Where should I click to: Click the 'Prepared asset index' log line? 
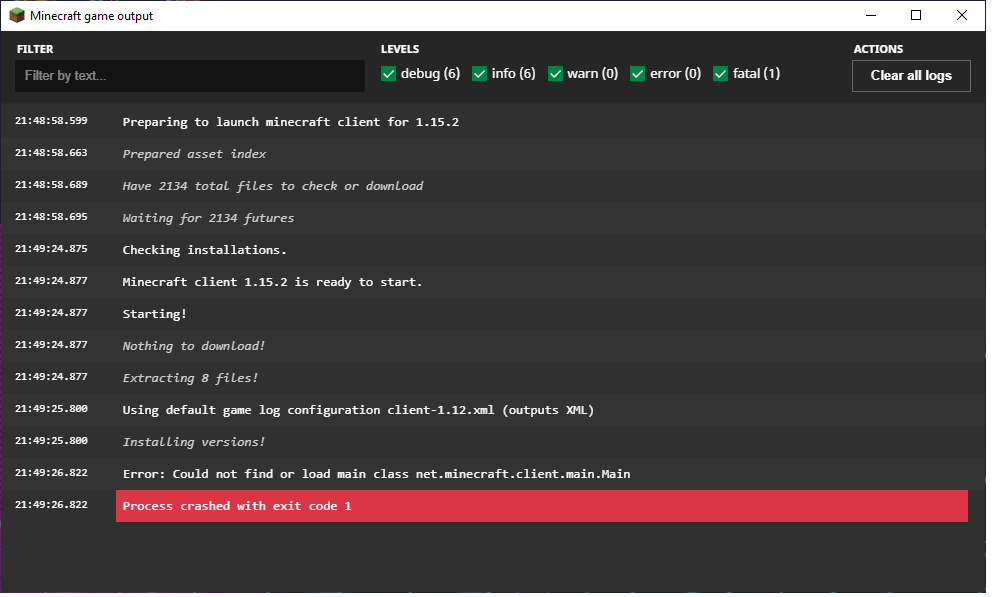[x=194, y=154]
